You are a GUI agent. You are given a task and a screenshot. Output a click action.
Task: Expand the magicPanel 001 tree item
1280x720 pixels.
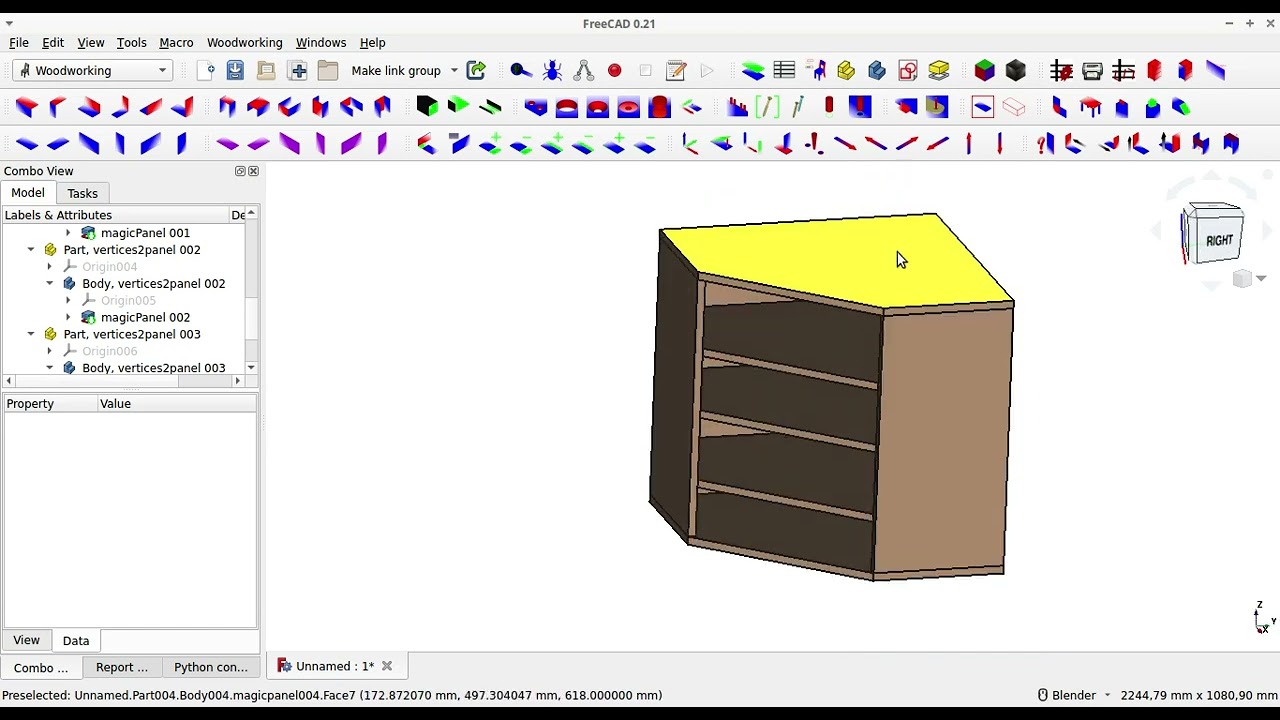pyautogui.click(x=68, y=233)
